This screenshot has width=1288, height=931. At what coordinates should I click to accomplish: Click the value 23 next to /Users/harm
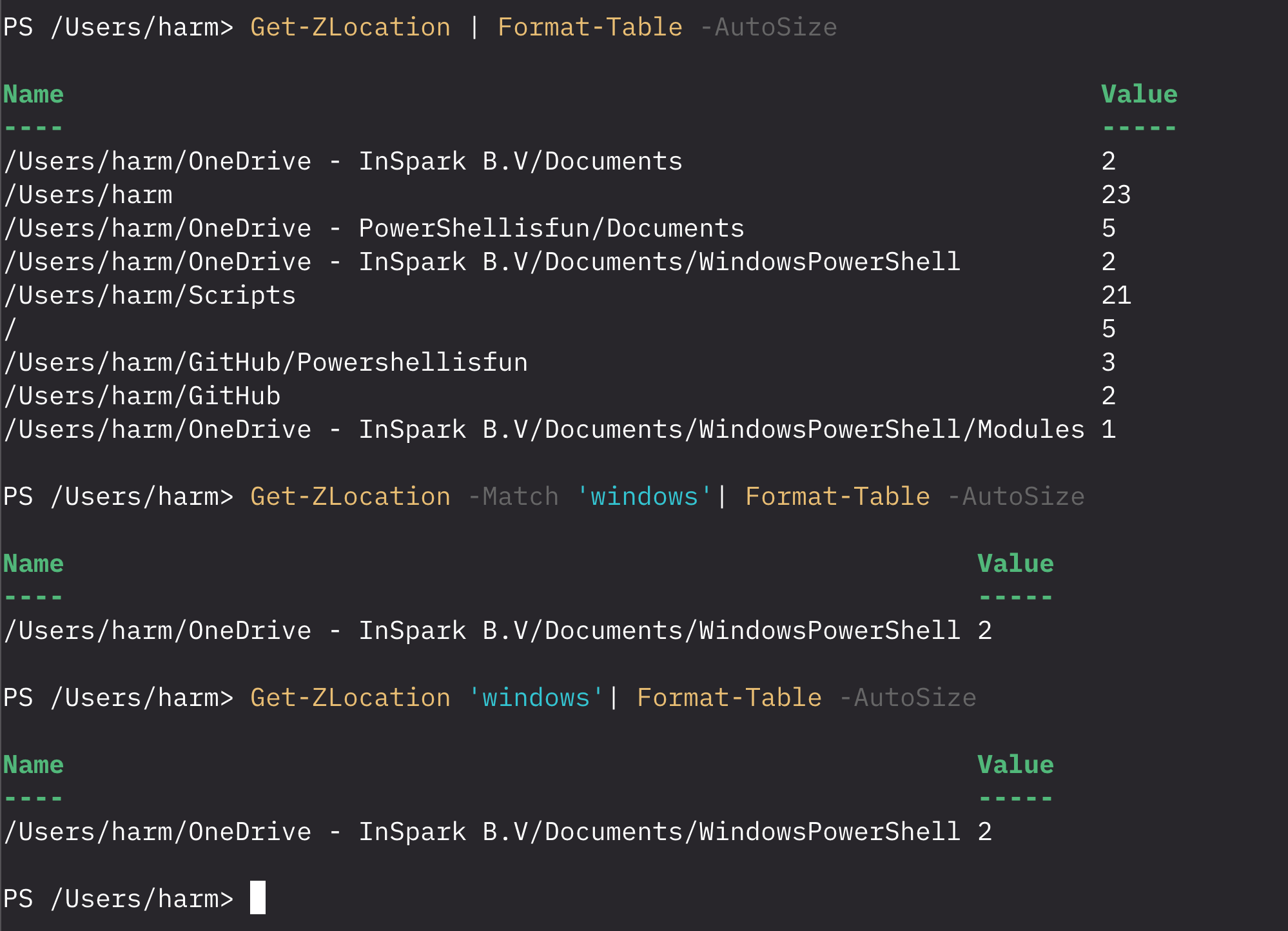[x=1116, y=195]
